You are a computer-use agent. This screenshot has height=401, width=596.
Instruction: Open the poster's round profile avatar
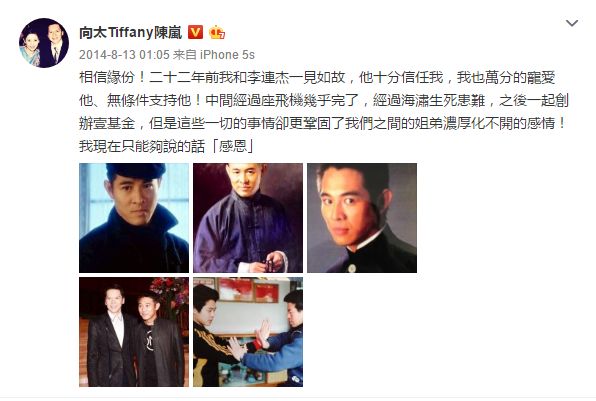coord(44,43)
